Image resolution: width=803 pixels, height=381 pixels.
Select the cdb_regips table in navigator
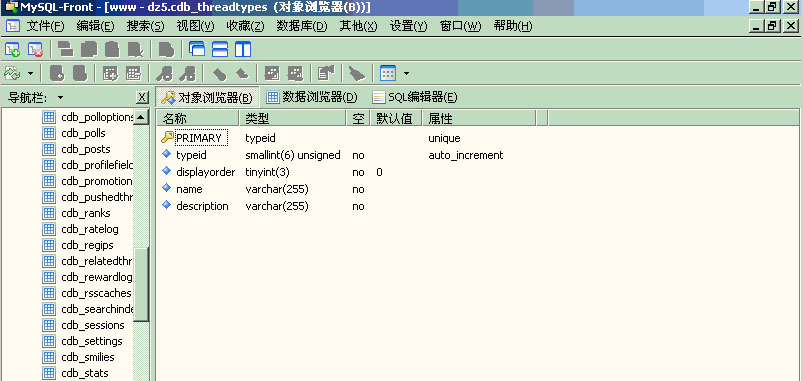coord(78,245)
